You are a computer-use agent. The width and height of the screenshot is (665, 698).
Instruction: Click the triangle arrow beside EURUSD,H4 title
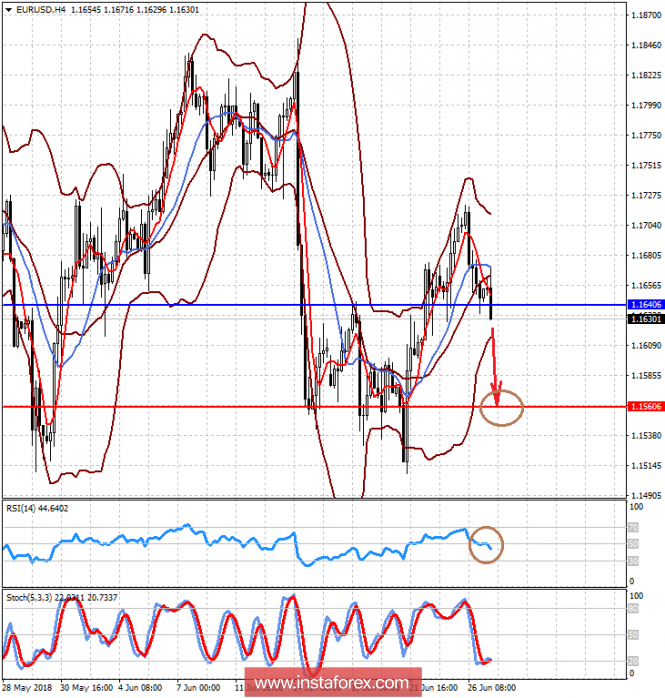[x=8, y=10]
